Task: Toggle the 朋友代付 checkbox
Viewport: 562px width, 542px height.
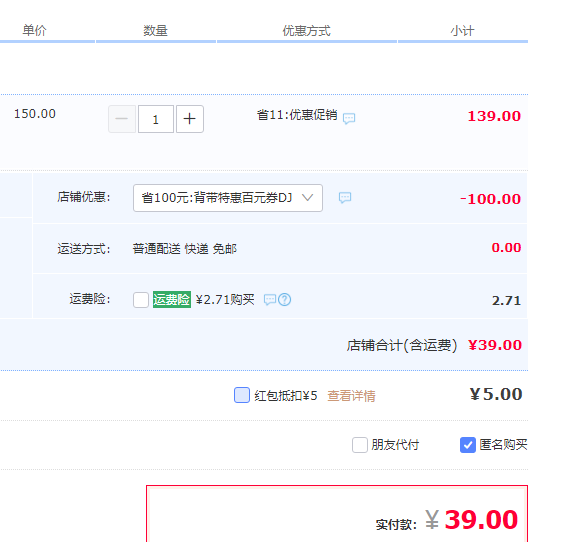Action: pyautogui.click(x=359, y=445)
